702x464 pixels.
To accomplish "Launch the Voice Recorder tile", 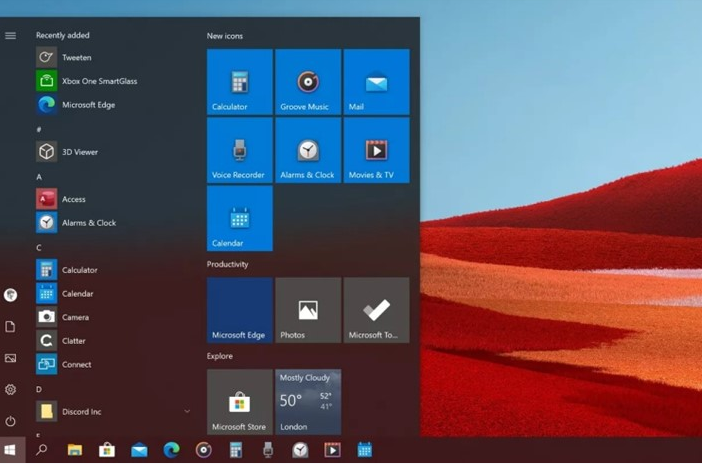I will point(240,150).
